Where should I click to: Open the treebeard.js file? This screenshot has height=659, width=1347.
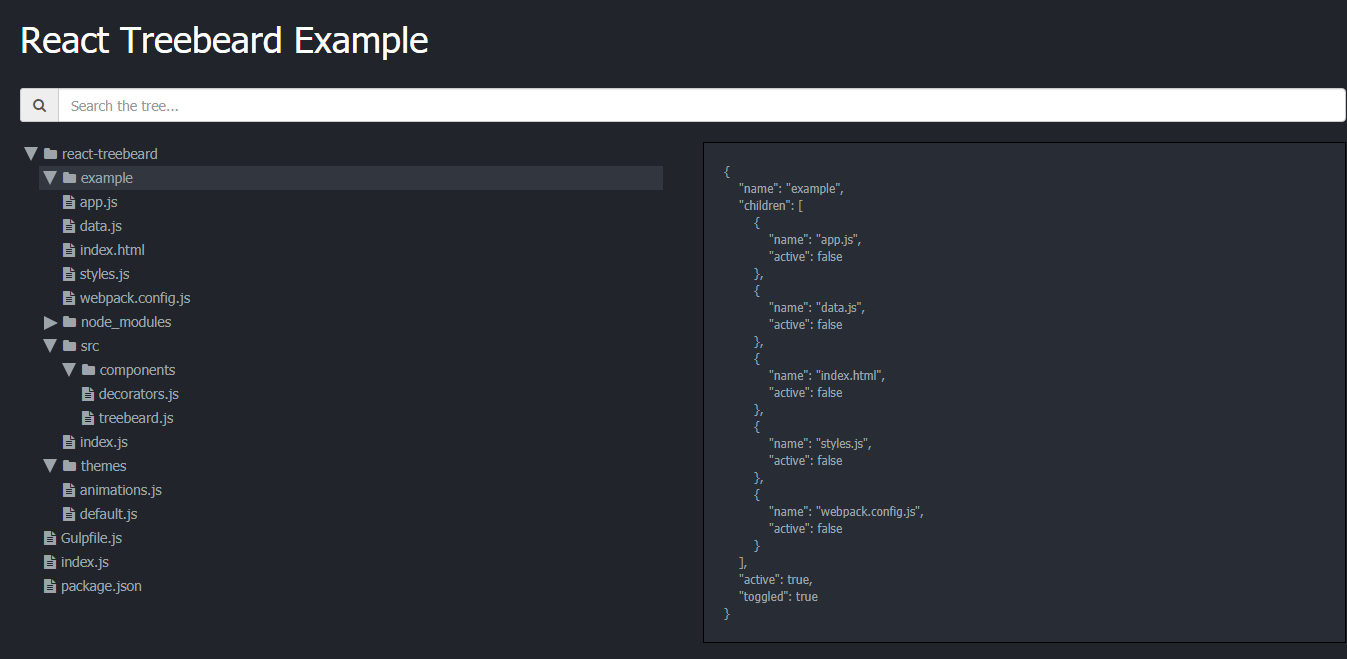tap(136, 417)
